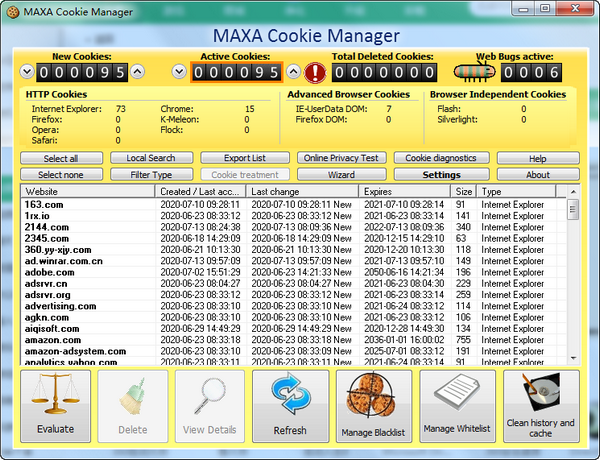The height and width of the screenshot is (460, 600).
Task: Open View Details magnifier button
Action: click(x=210, y=406)
